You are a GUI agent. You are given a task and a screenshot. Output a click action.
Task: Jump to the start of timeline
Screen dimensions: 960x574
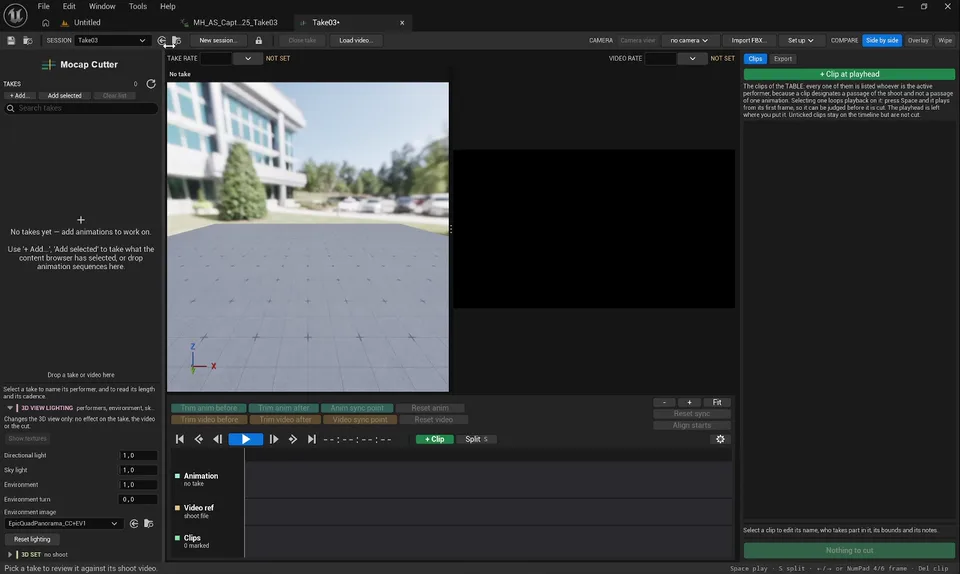179,439
